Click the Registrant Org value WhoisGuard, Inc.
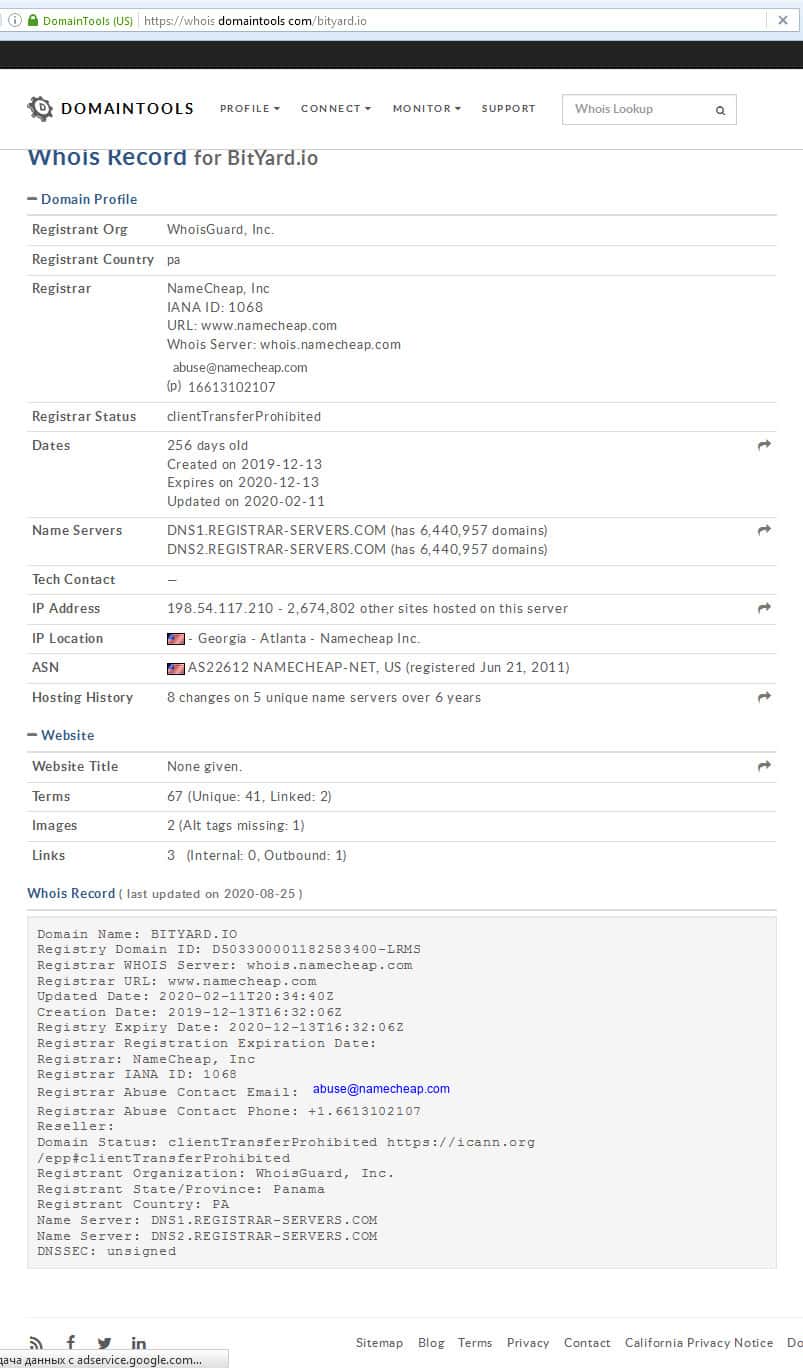The width and height of the screenshot is (803, 1368). [x=220, y=229]
